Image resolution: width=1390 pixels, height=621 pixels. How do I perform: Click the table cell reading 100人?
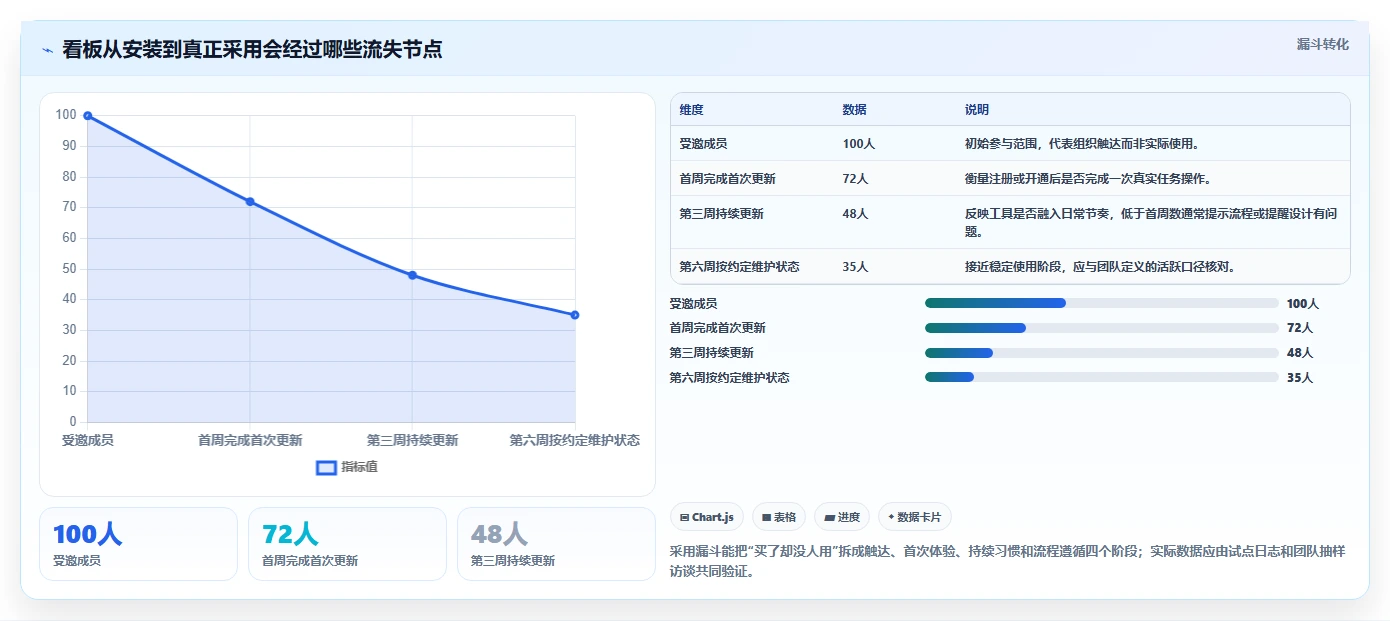[858, 144]
